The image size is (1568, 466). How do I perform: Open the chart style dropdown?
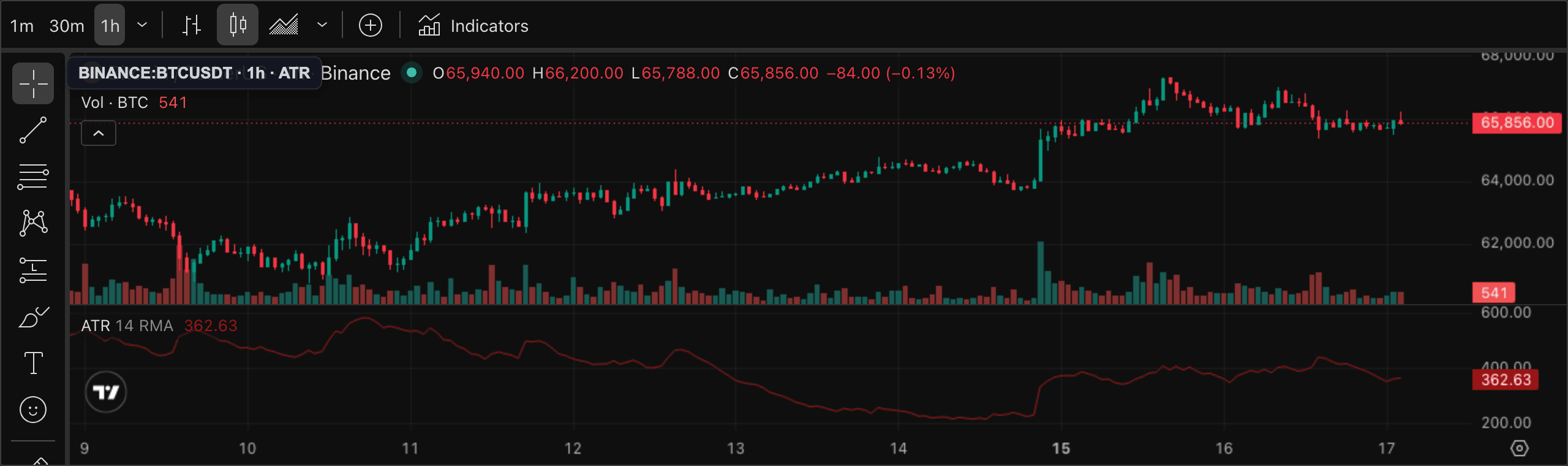click(322, 25)
